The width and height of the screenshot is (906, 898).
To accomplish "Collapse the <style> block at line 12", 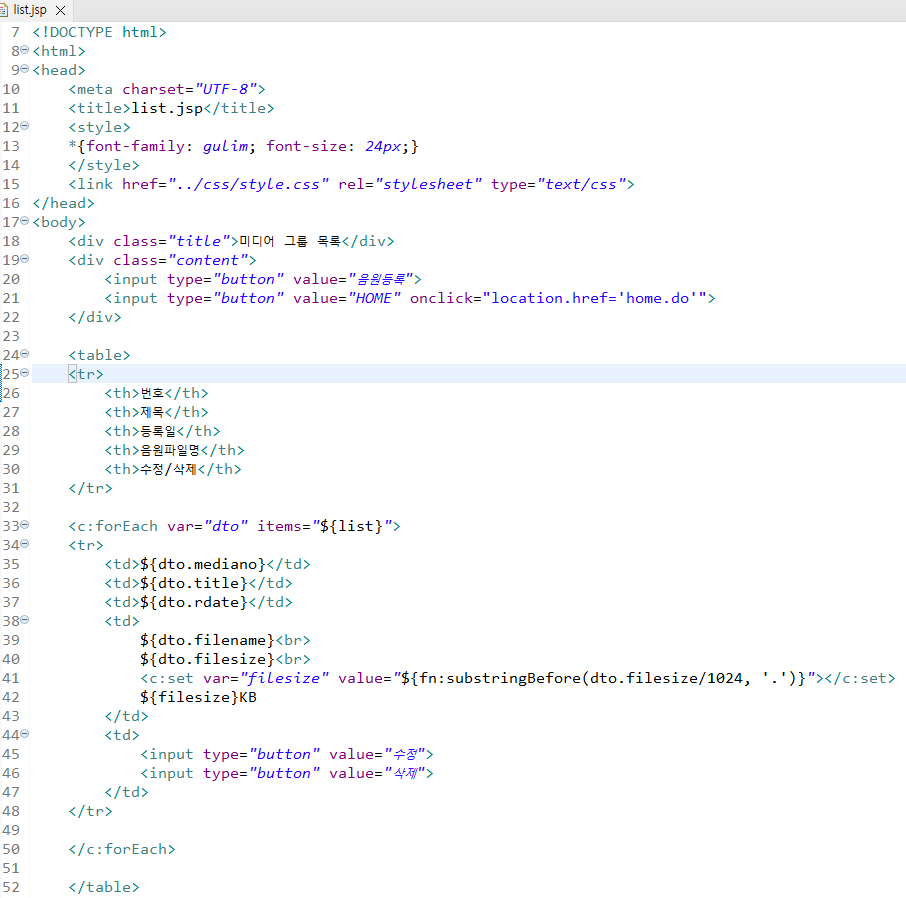I will [x=24, y=126].
